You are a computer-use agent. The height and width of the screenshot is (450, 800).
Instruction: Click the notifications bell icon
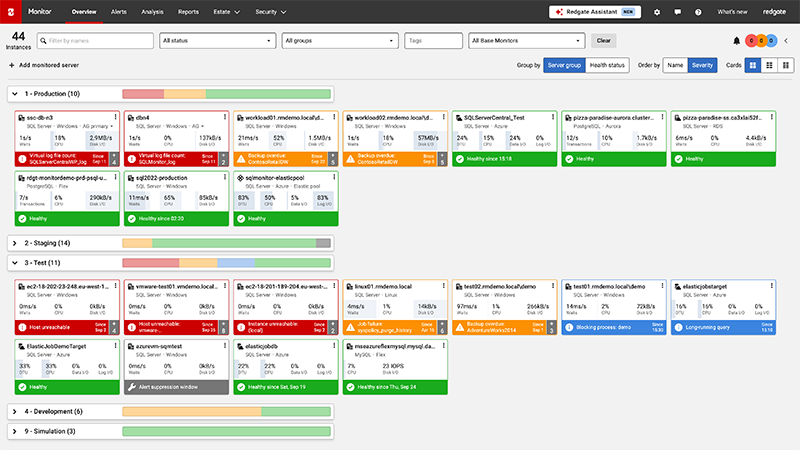736,41
